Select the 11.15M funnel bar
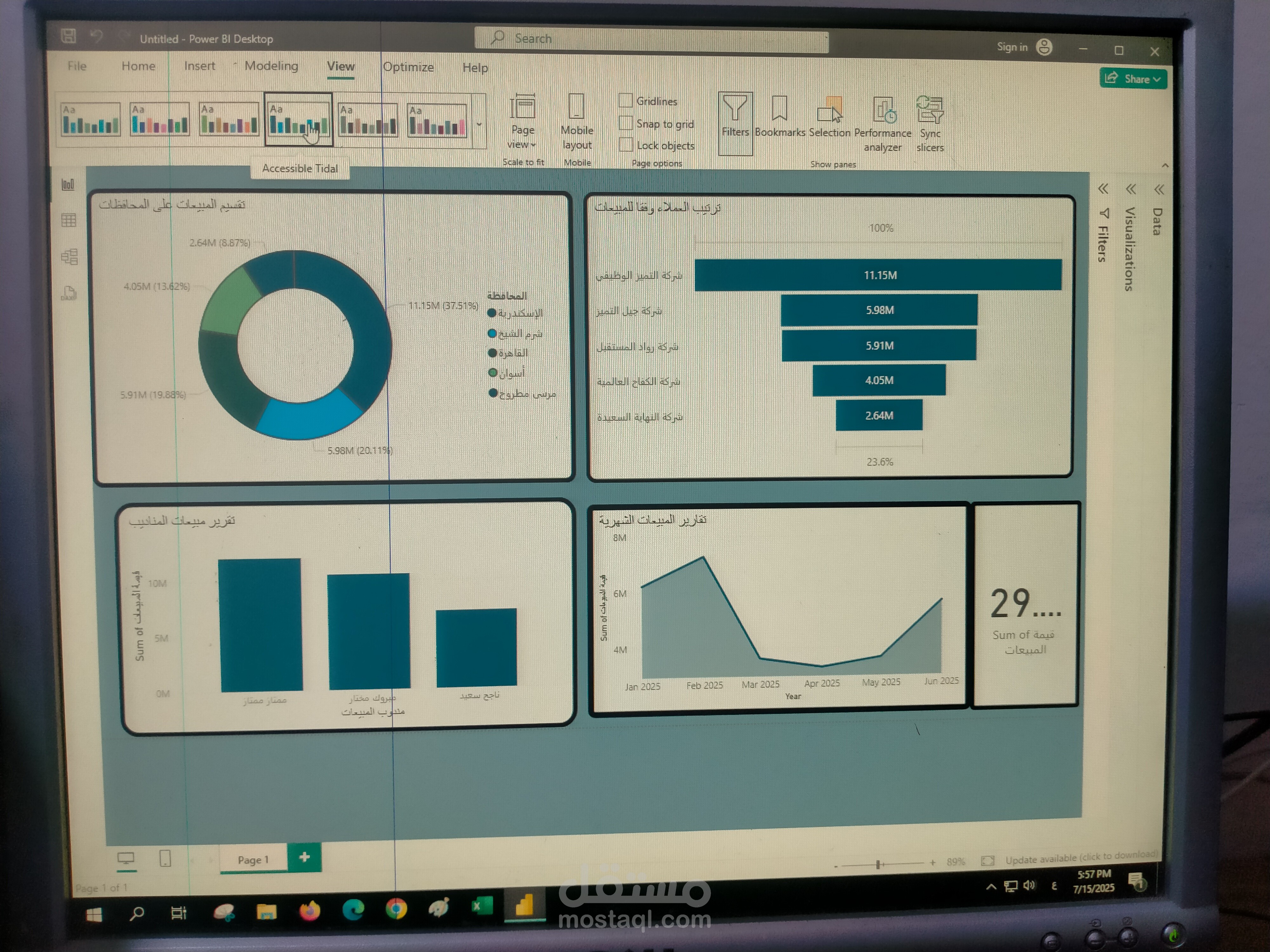 point(878,275)
